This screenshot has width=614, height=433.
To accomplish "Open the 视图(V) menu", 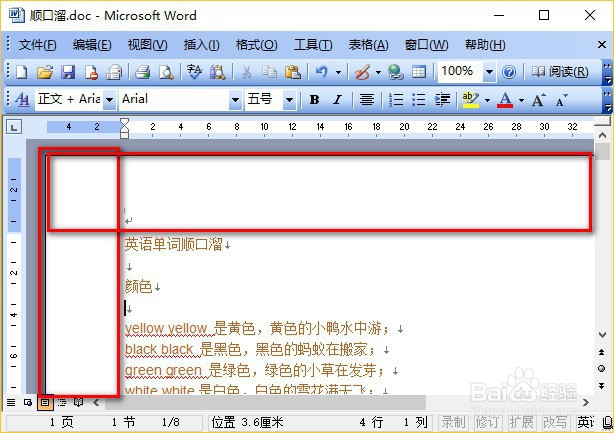I will point(147,45).
